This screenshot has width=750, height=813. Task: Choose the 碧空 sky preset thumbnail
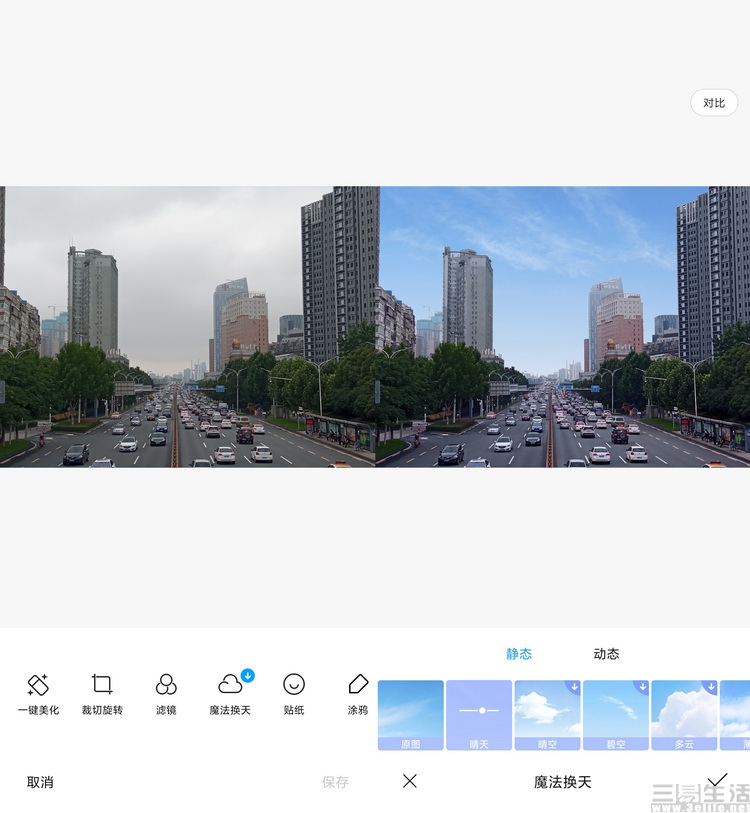pos(616,715)
